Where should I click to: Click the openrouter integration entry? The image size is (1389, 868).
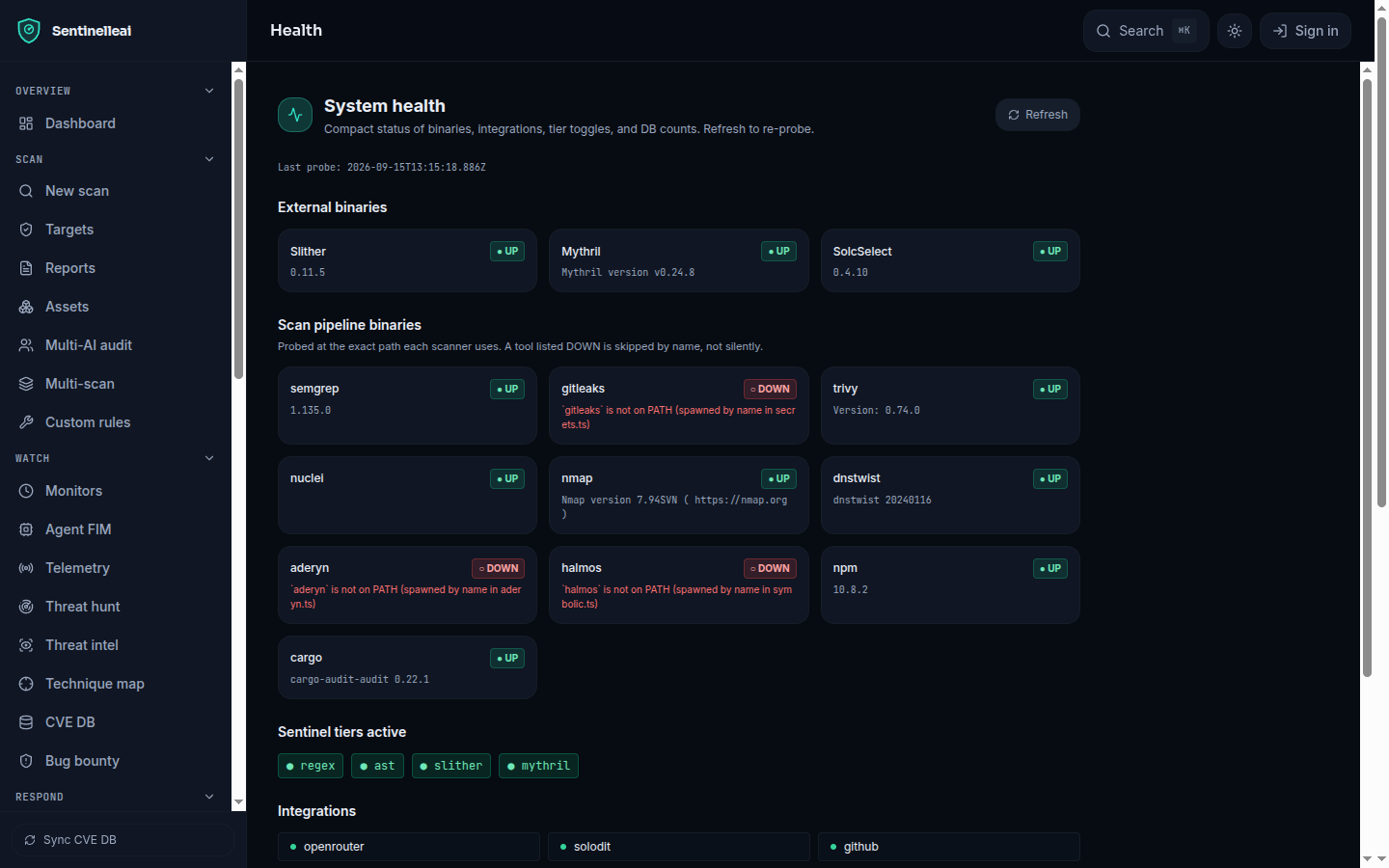click(x=409, y=847)
